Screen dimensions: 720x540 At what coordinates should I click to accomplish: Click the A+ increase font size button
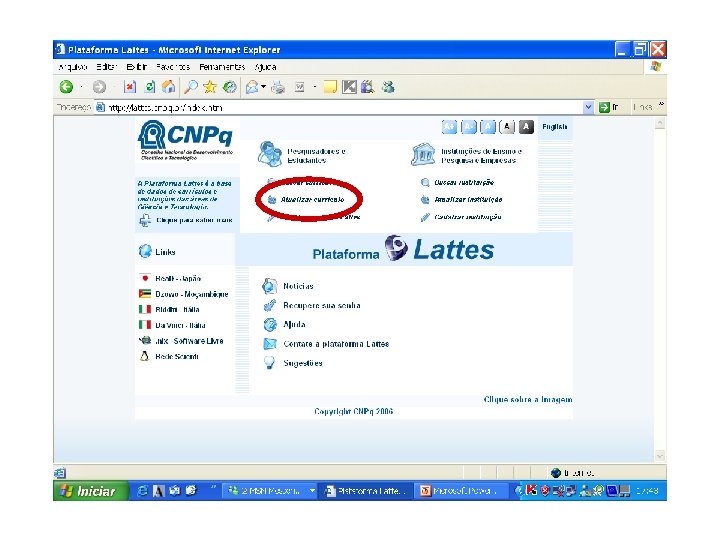tap(449, 127)
